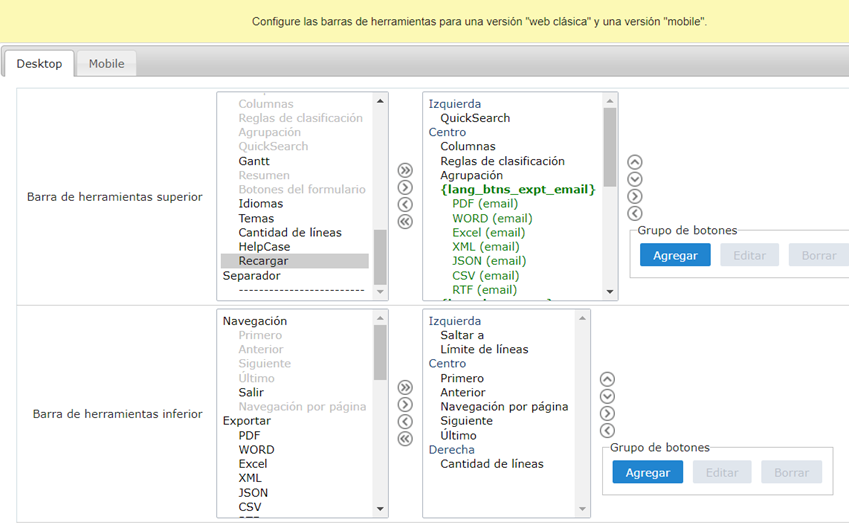Click scroll-down arrow of lower available list

tap(380, 509)
